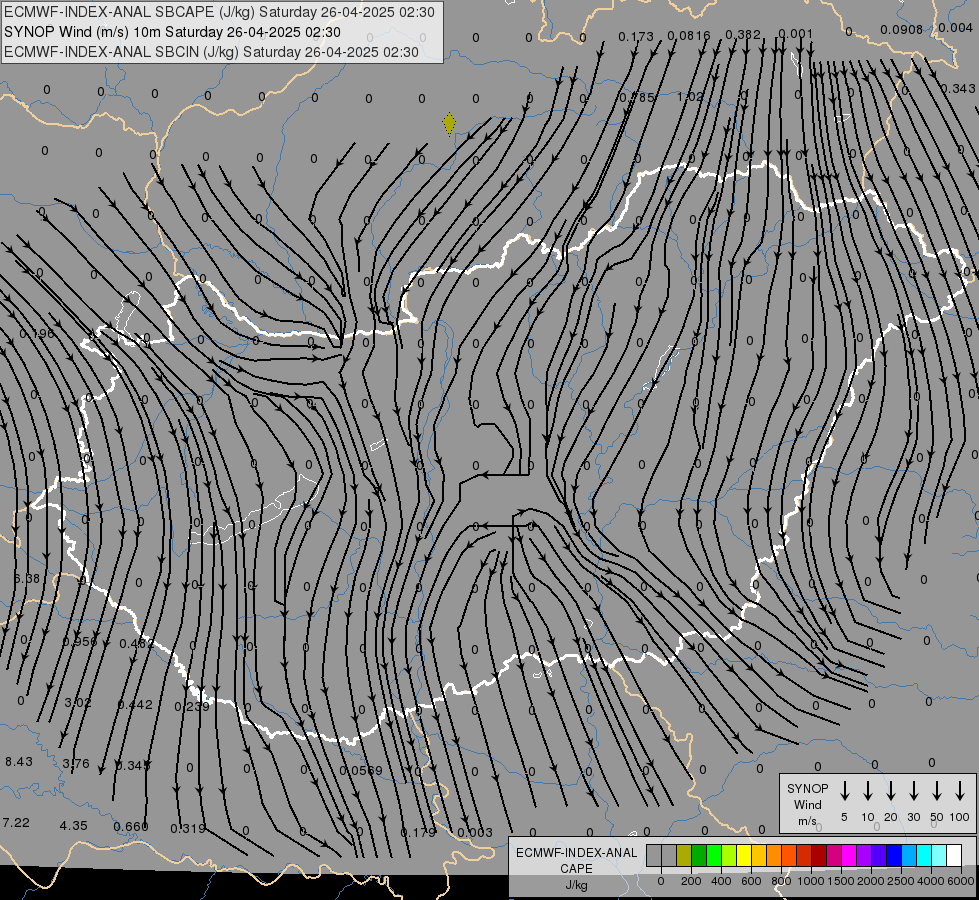
Task: Click the map value 0.0908
Action: tap(901, 29)
